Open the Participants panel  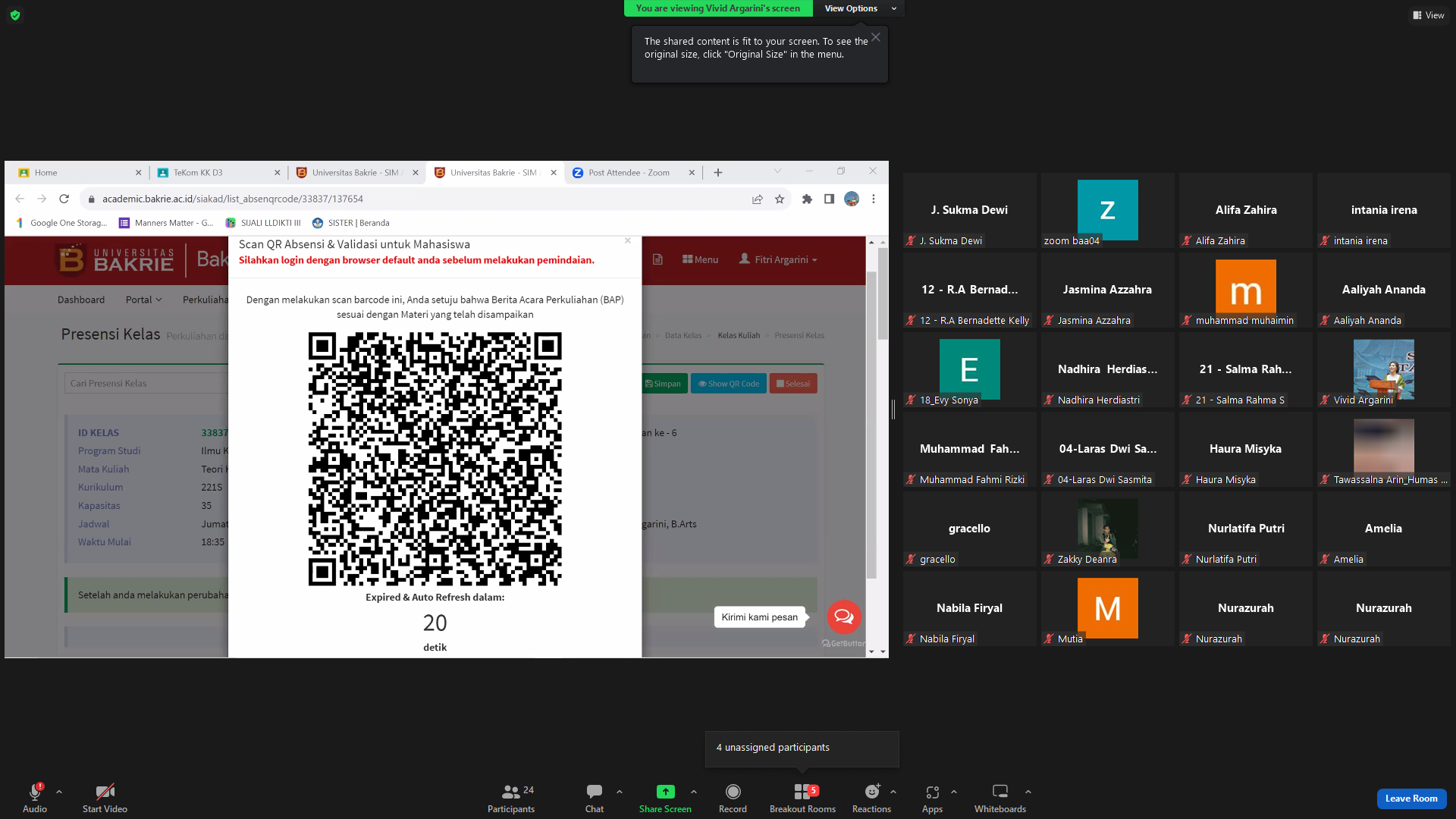pos(511,798)
